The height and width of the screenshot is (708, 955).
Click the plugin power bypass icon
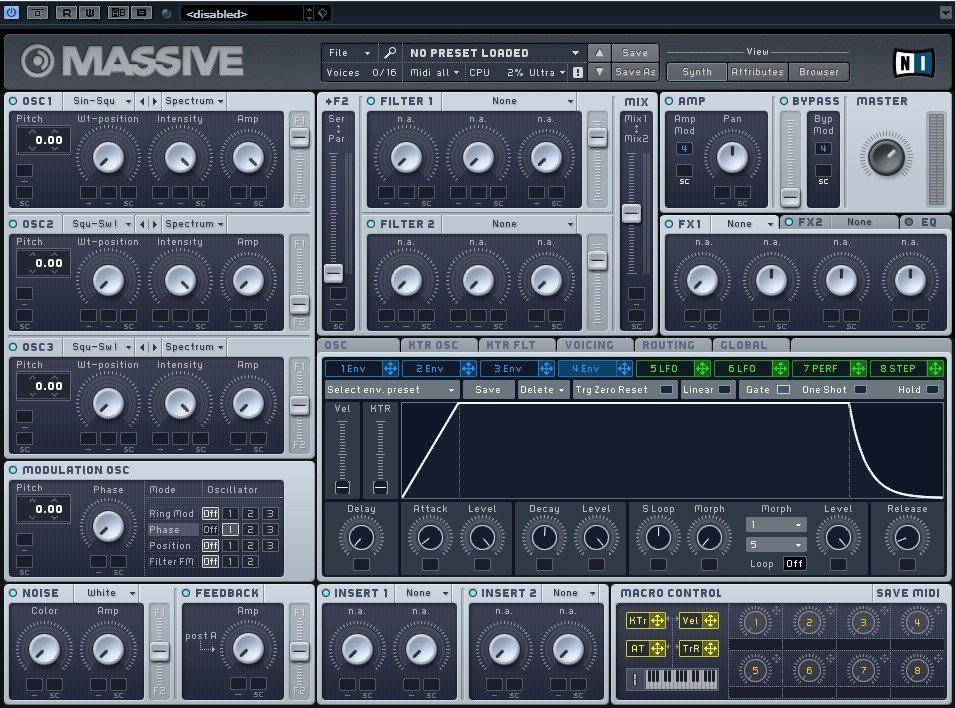pos(11,12)
